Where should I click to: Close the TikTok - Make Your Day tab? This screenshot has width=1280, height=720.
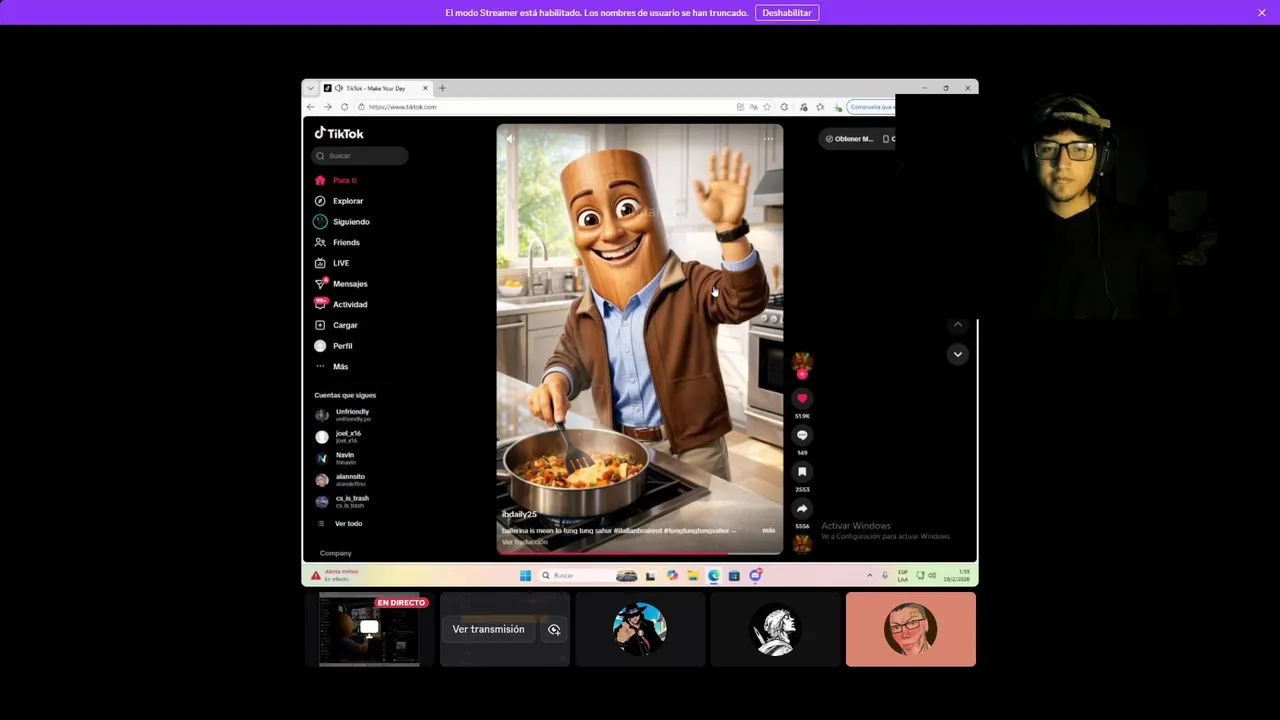(x=425, y=88)
